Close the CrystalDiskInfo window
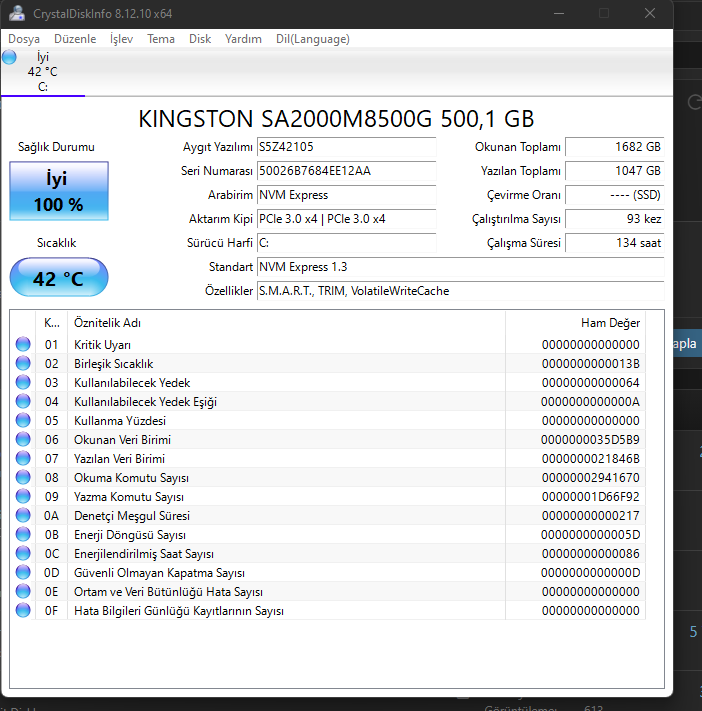 pyautogui.click(x=650, y=14)
